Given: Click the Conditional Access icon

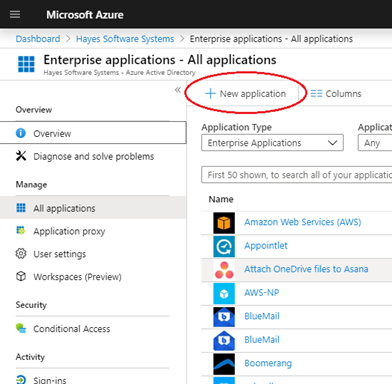Looking at the screenshot, I should (x=21, y=328).
